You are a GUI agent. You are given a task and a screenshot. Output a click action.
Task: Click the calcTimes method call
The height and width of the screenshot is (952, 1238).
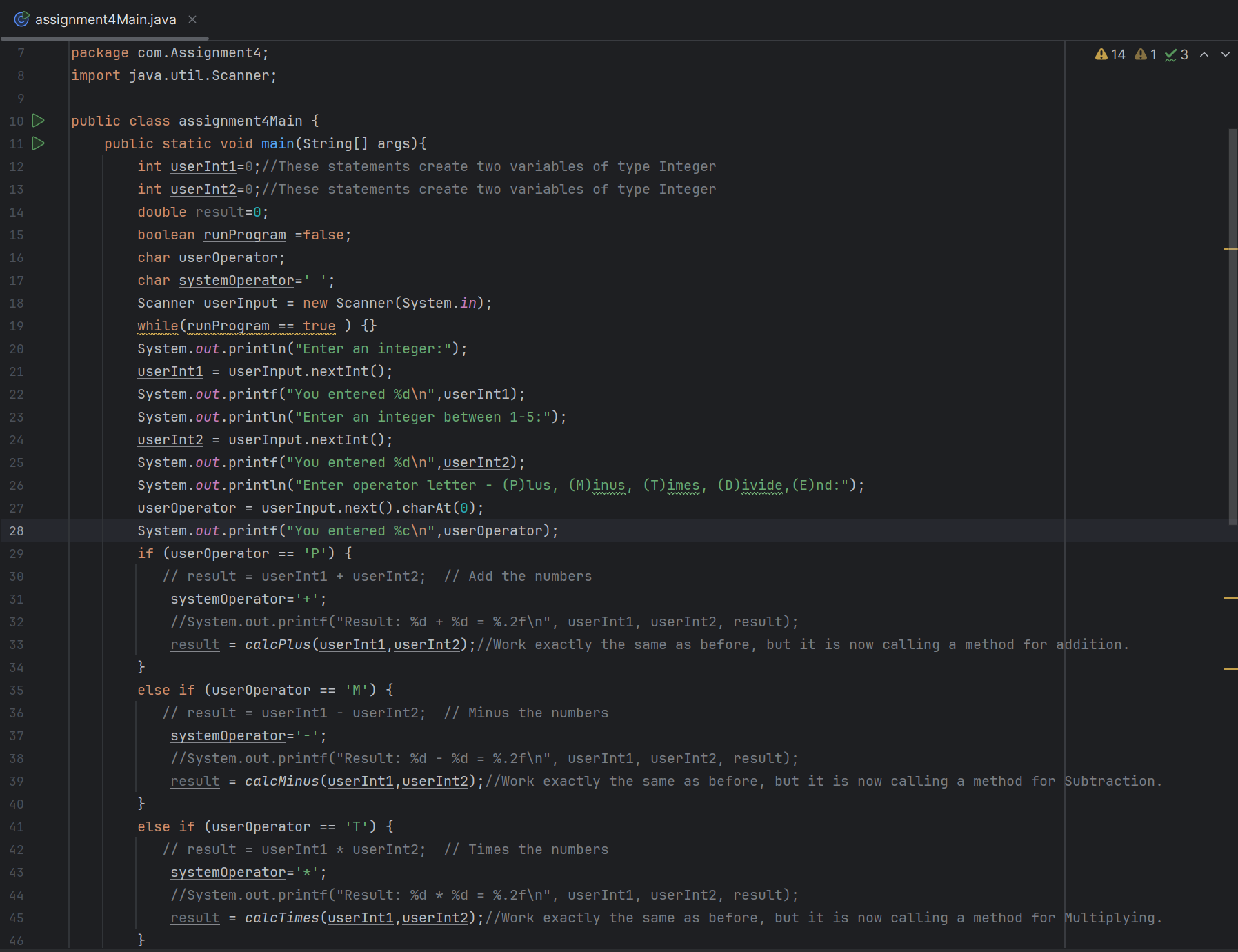point(282,918)
